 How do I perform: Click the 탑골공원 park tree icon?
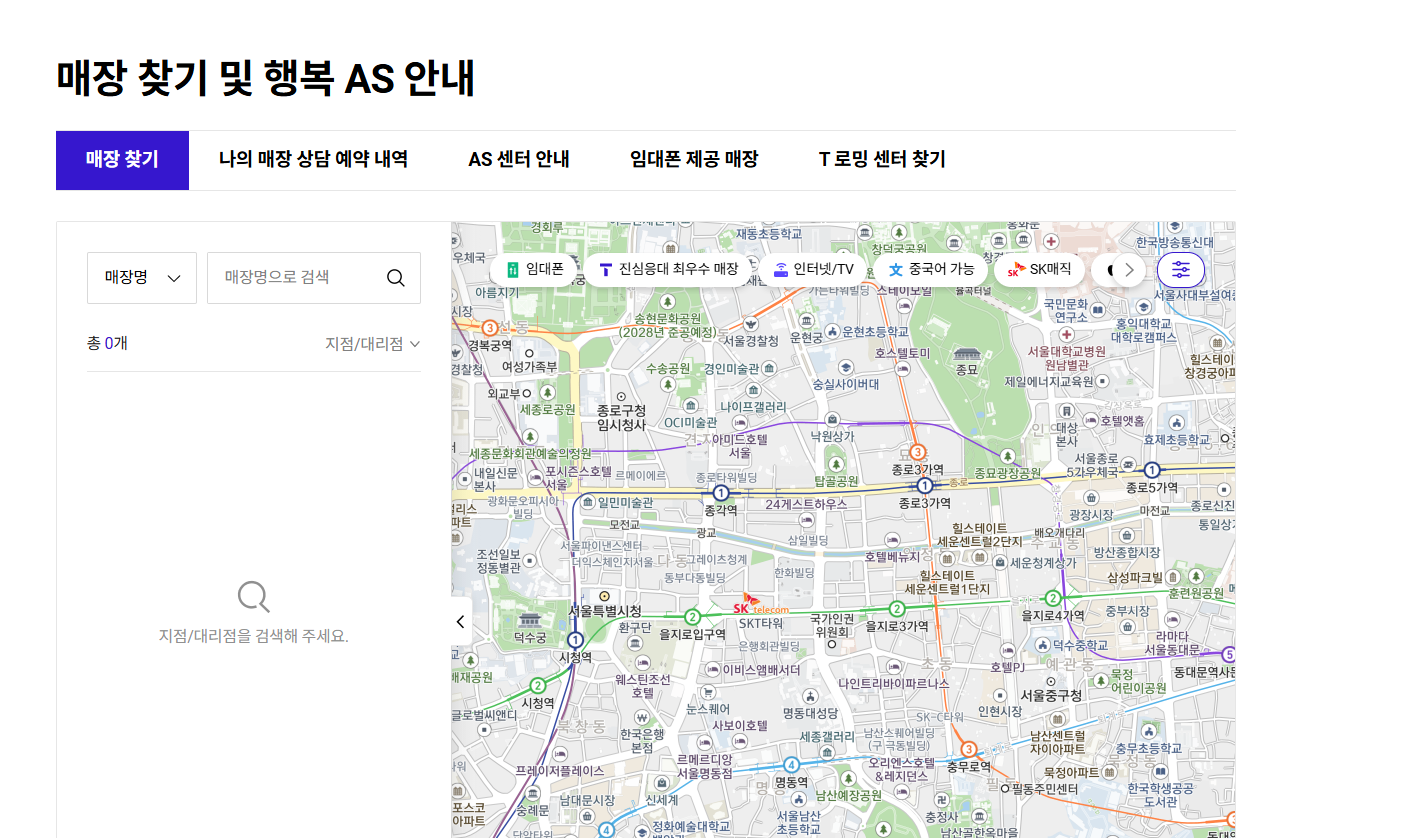pos(835,464)
